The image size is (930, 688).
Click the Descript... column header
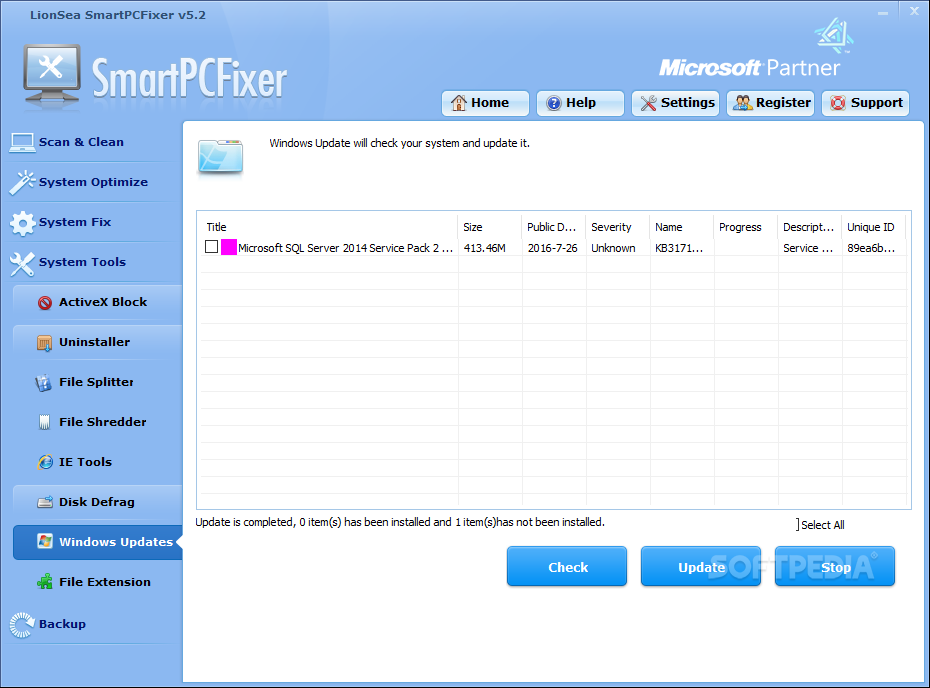click(810, 227)
